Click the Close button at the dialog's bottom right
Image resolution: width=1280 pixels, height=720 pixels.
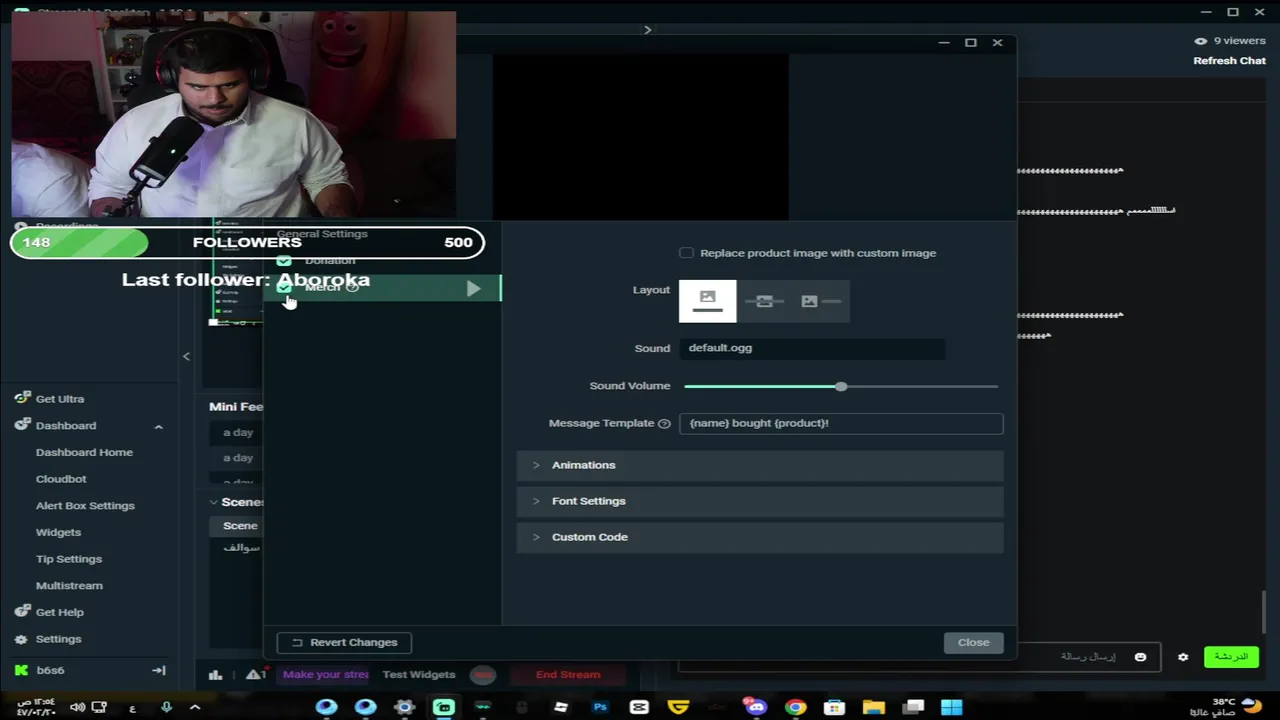[973, 643]
